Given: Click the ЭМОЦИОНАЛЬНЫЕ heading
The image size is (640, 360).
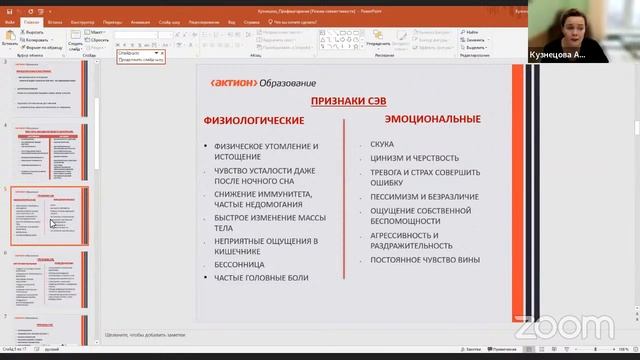Looking at the screenshot, I should [433, 119].
